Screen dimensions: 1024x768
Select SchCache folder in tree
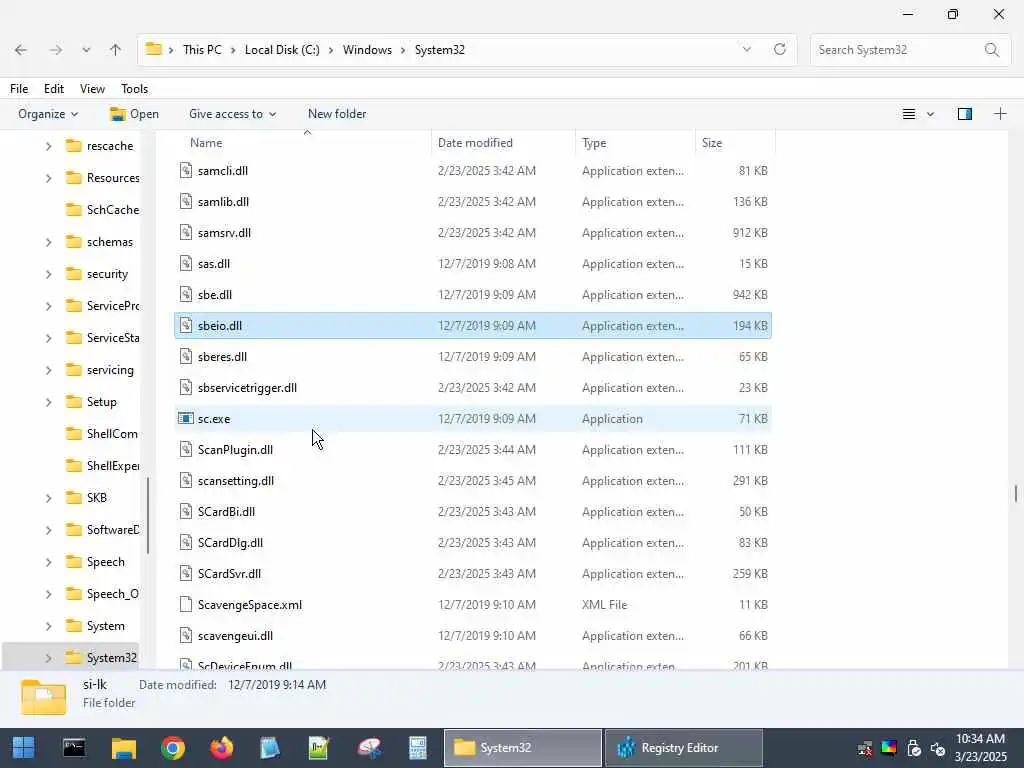103,210
